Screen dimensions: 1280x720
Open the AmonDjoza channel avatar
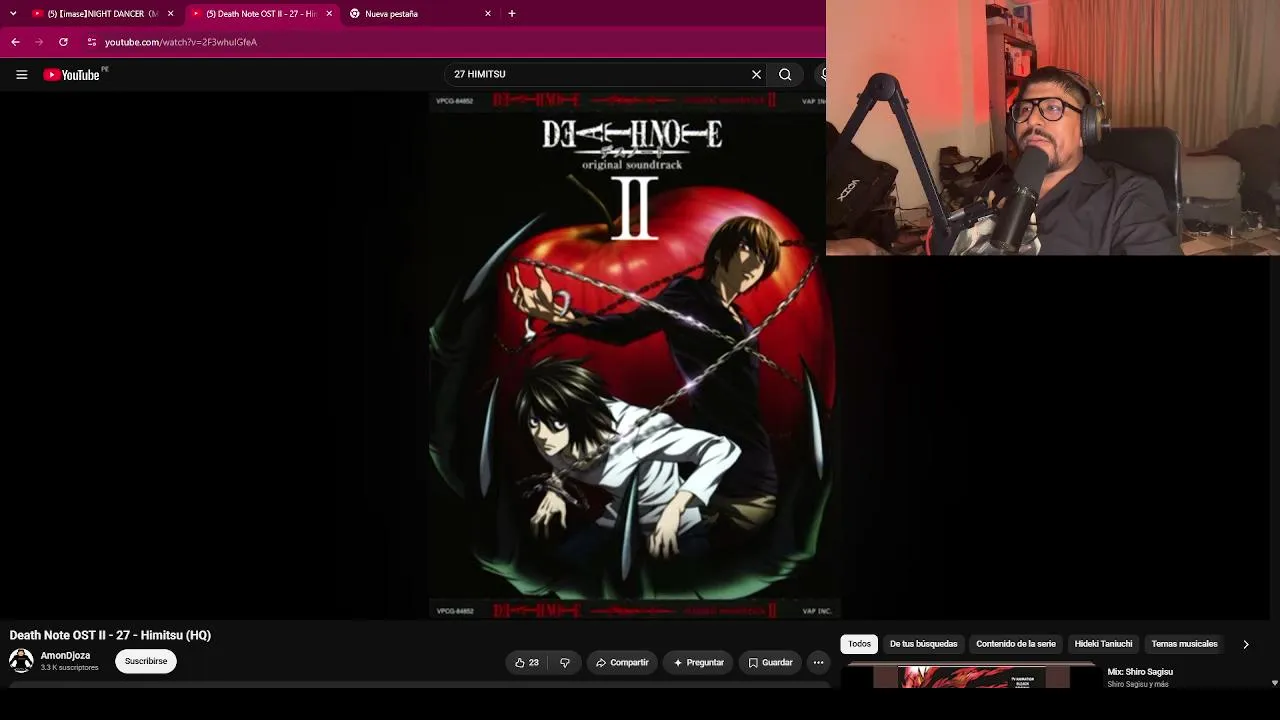pos(21,661)
